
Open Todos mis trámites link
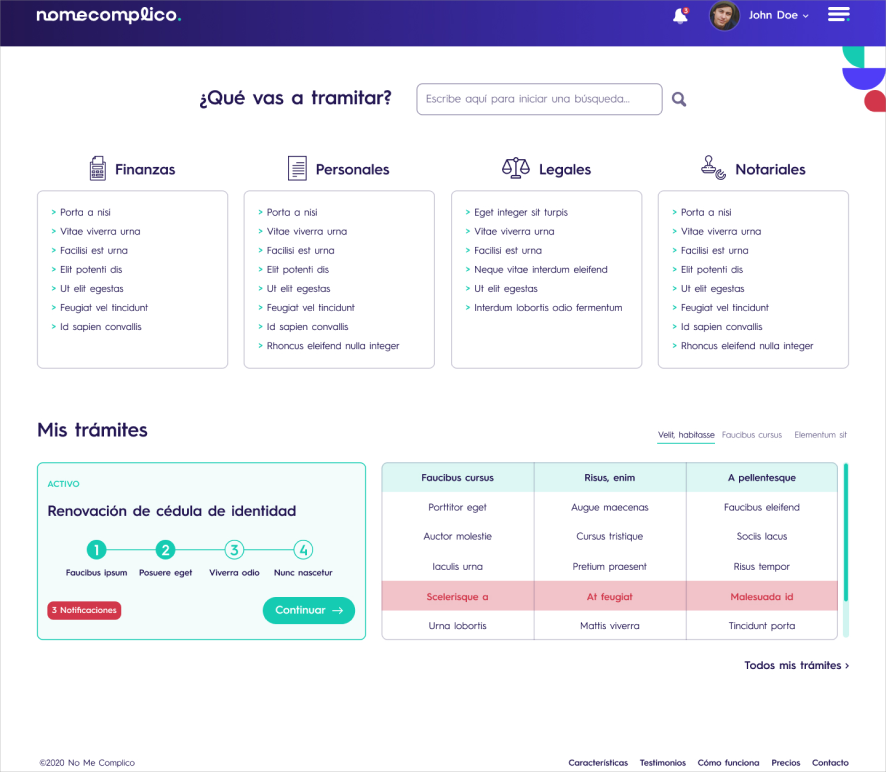tap(796, 665)
